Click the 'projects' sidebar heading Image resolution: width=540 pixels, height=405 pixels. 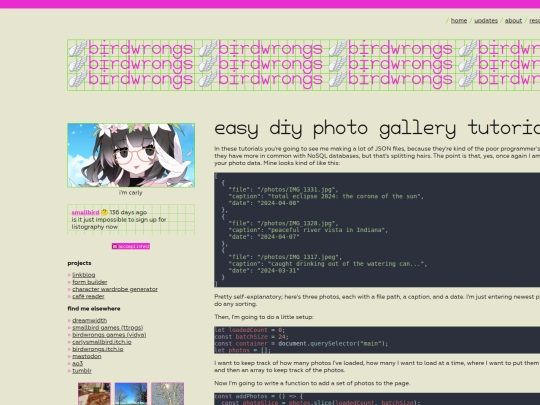tap(80, 263)
